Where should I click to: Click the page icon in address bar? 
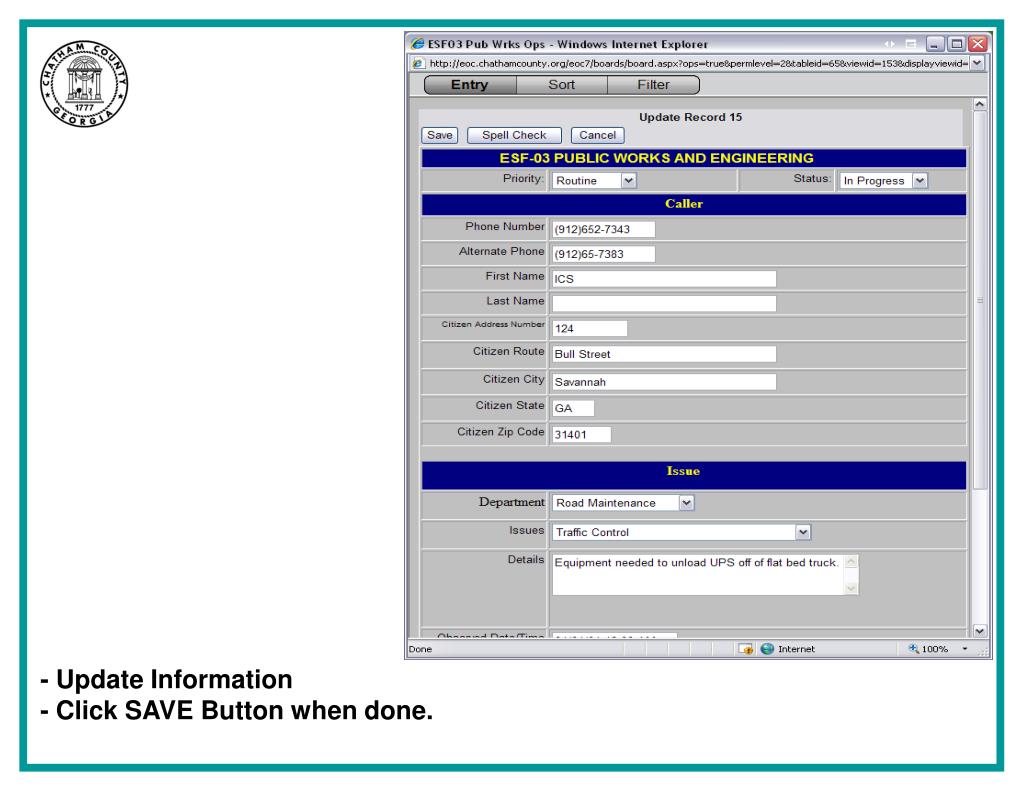(x=418, y=63)
